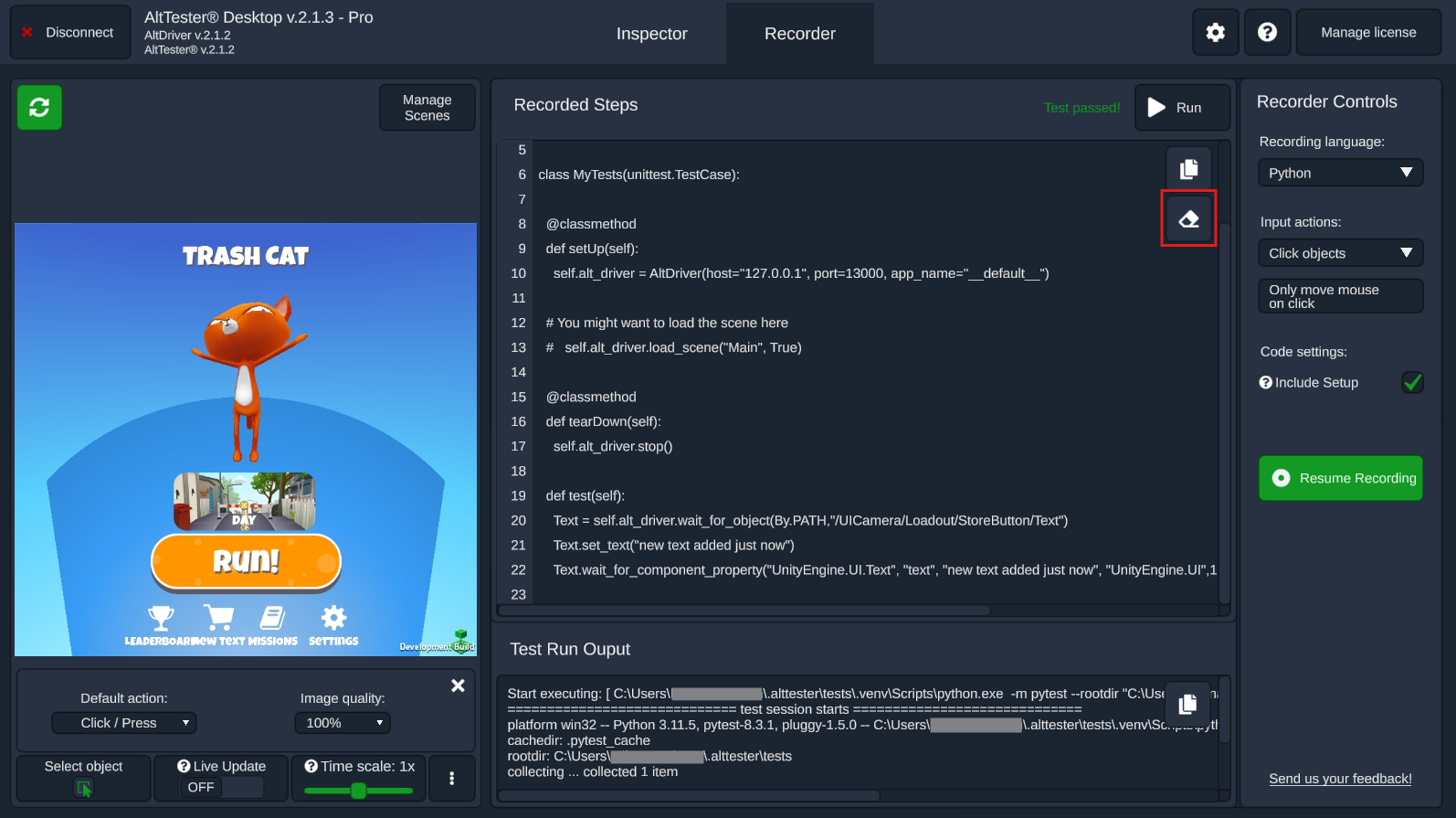Switch to the Inspector tab

[651, 34]
